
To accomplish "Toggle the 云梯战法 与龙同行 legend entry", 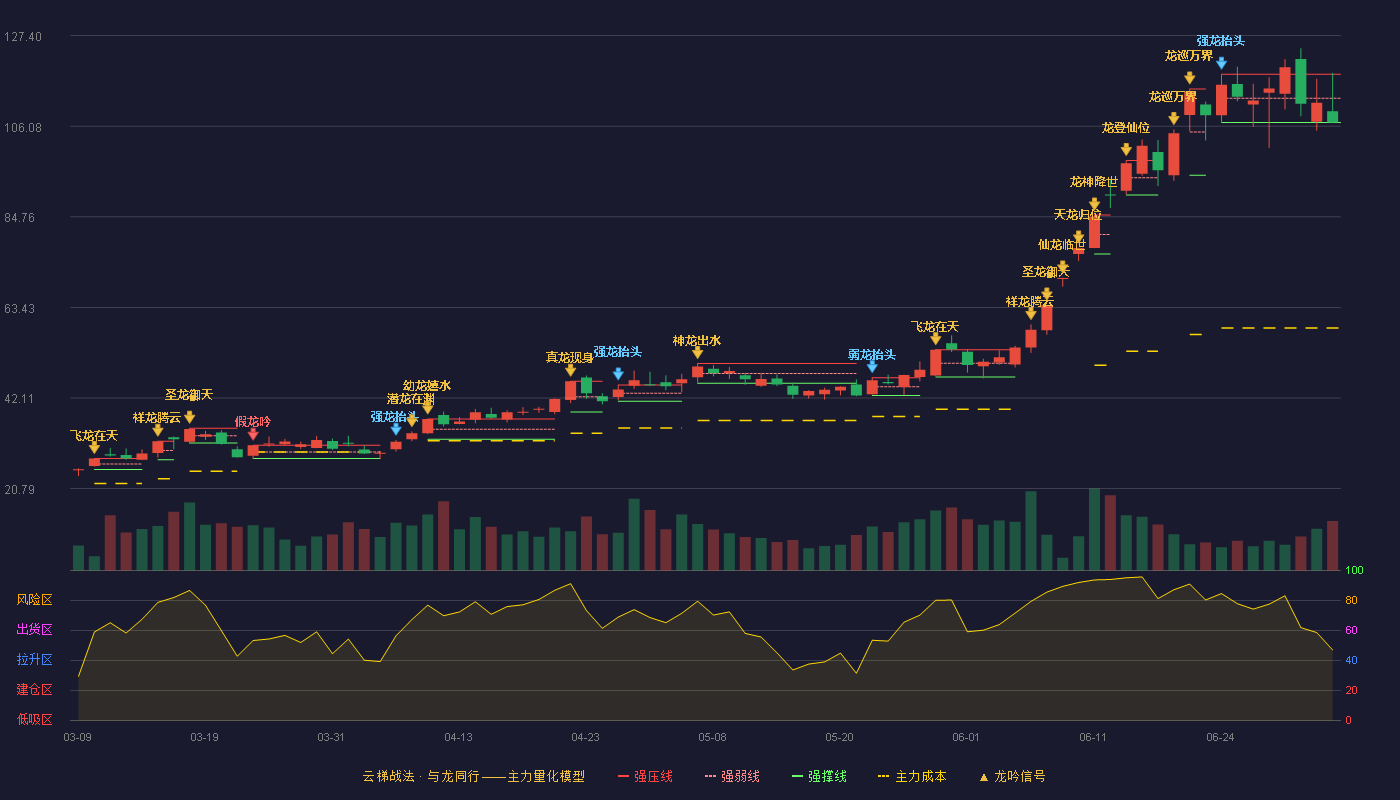I will pos(473,776).
